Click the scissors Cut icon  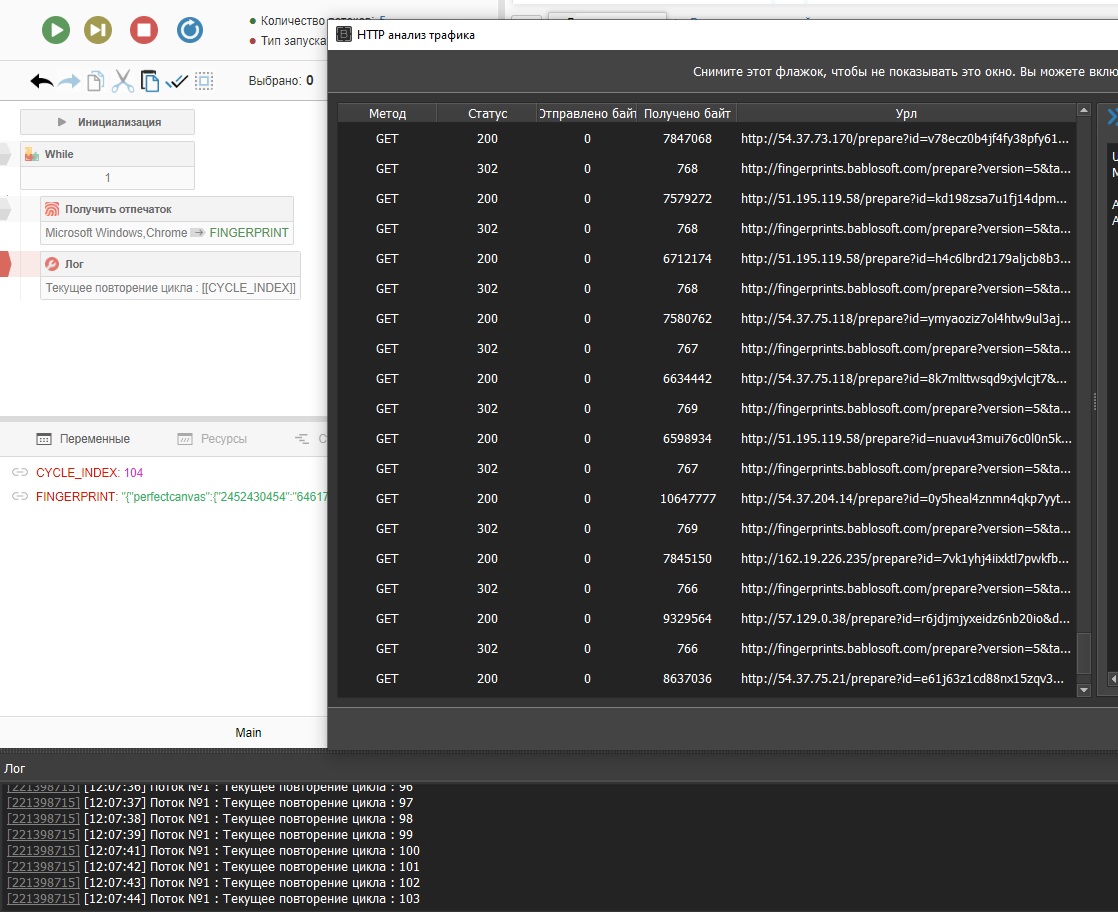[x=123, y=81]
